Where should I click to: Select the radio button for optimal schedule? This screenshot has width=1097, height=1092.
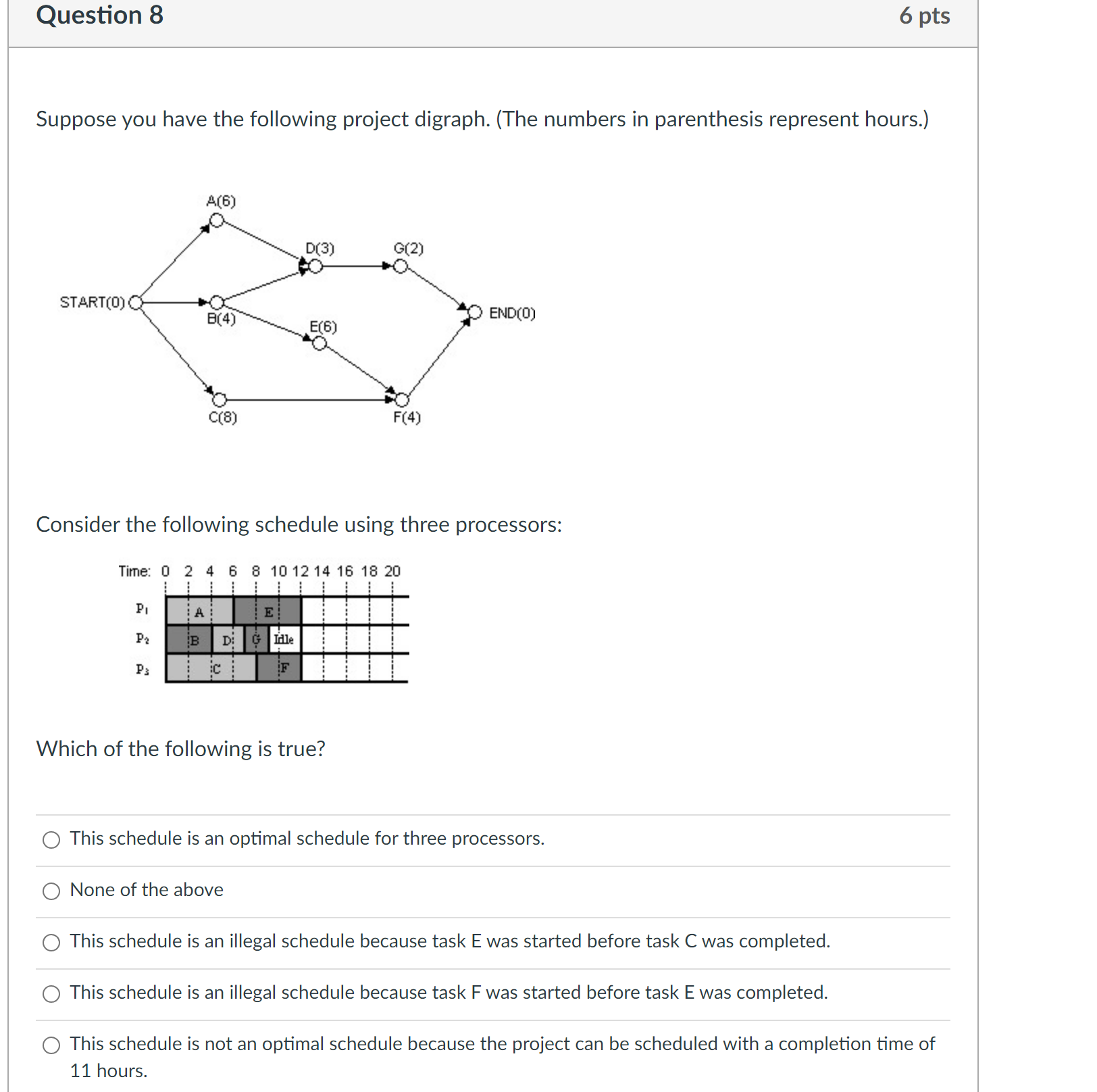[x=51, y=841]
